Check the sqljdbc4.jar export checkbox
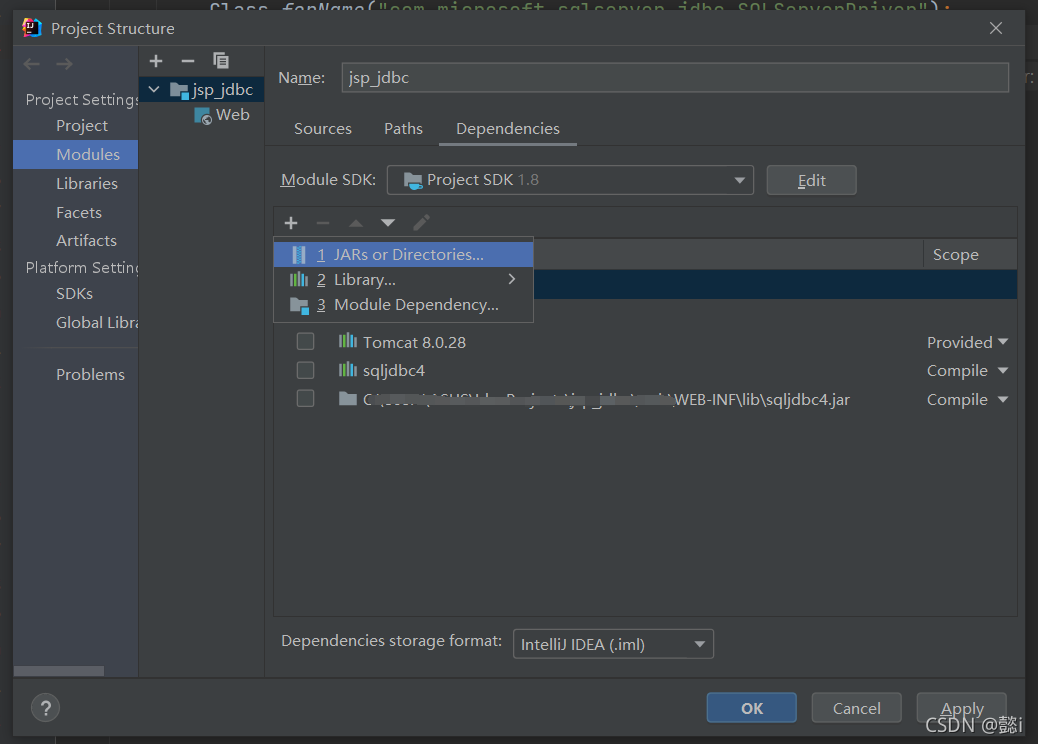This screenshot has height=744, width=1038. tap(305, 399)
